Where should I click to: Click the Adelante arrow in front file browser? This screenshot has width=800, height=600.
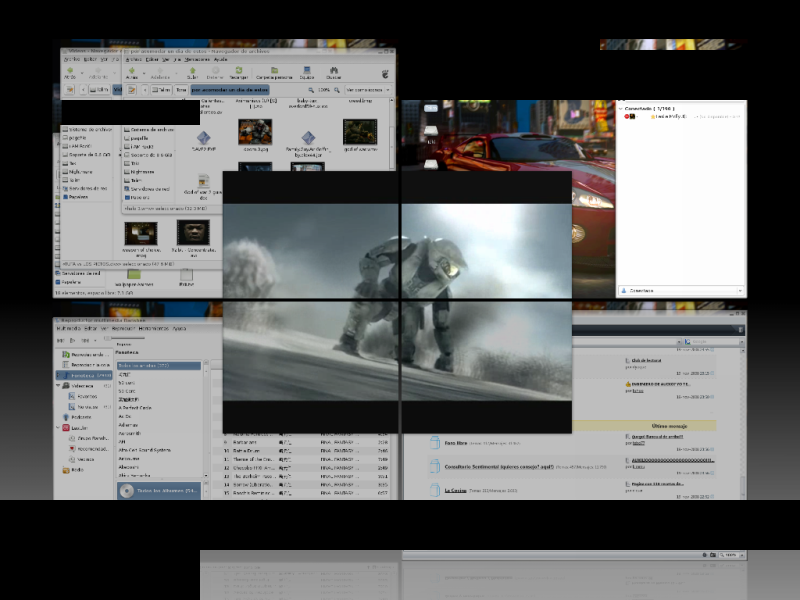(160, 72)
